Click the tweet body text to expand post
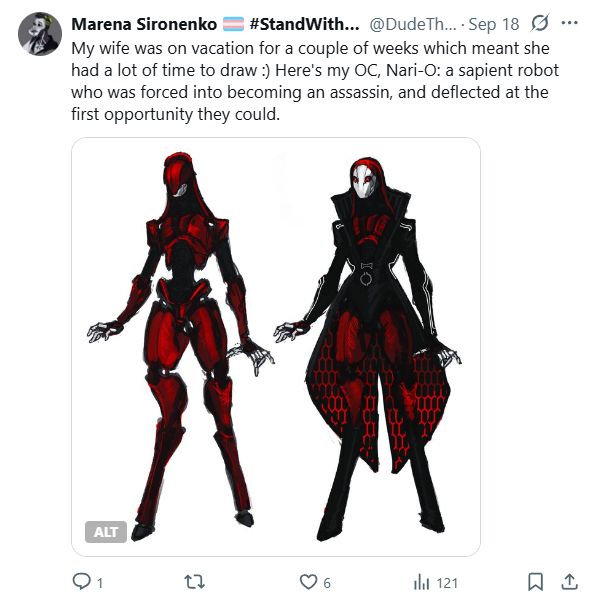The image size is (594, 604). [315, 81]
